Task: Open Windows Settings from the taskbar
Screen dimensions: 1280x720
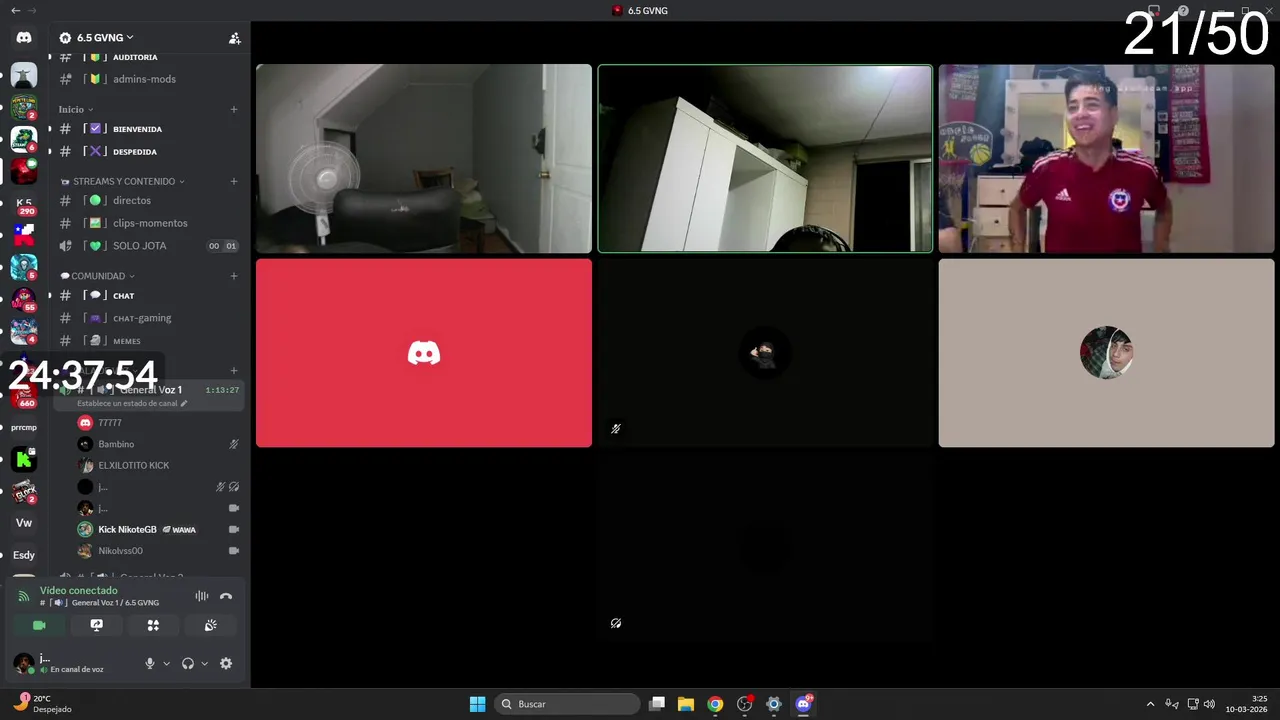Action: click(773, 704)
